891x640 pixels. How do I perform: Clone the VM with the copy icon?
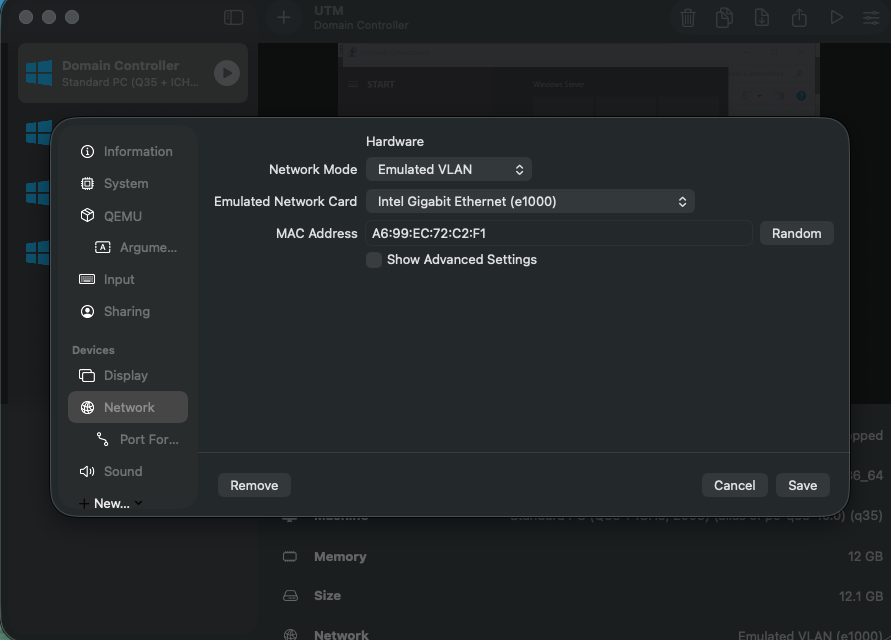[724, 17]
